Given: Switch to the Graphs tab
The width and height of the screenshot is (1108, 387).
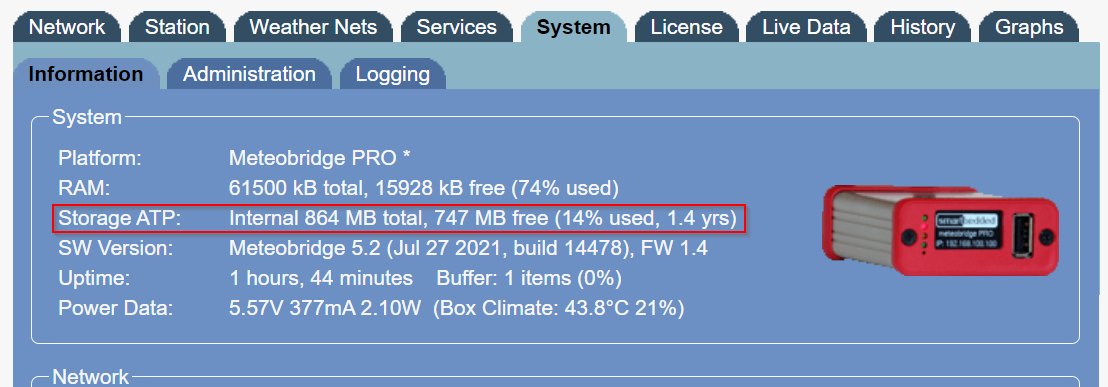Looking at the screenshot, I should (1029, 28).
